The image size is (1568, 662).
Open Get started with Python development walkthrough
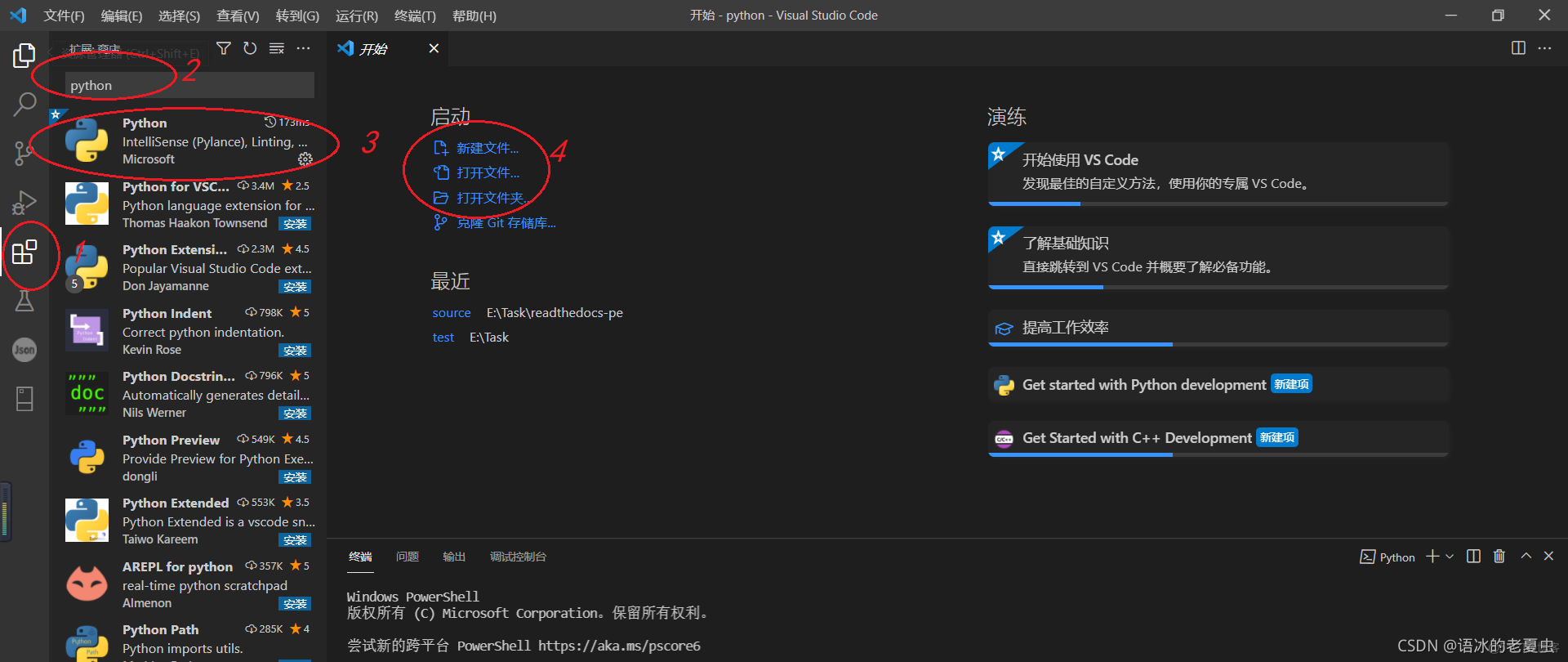click(1218, 385)
